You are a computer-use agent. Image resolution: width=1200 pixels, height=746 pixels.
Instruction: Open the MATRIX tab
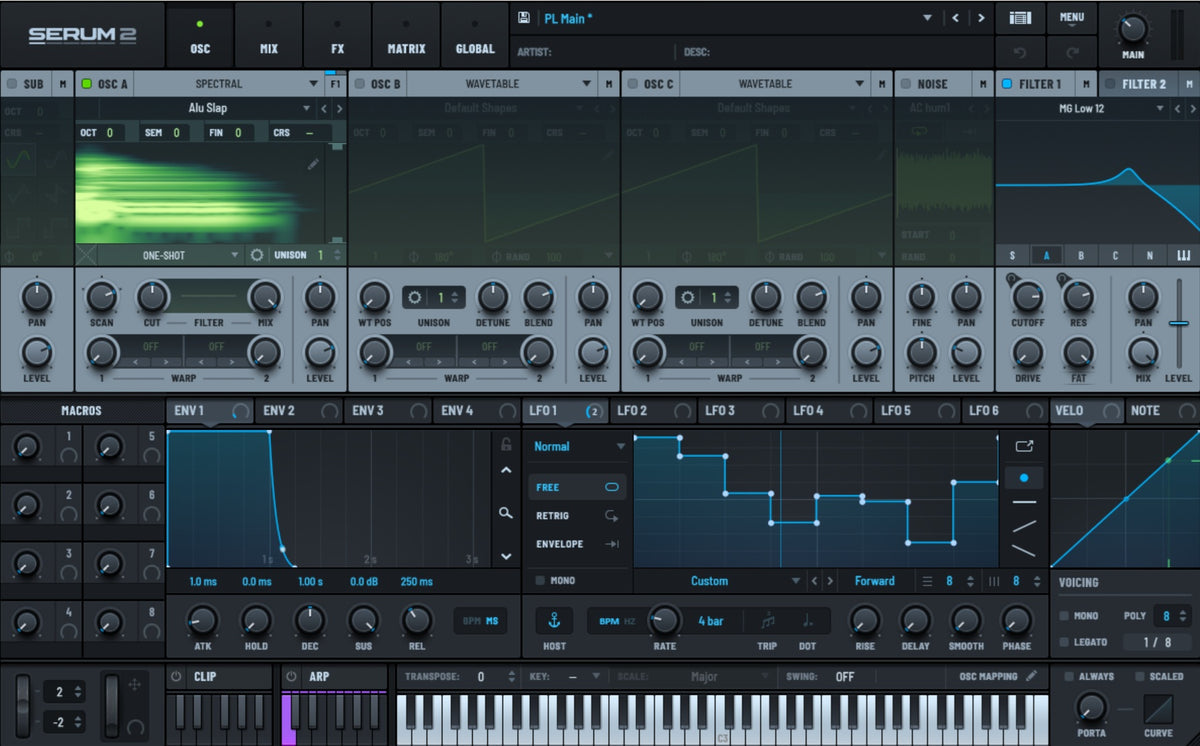coord(406,35)
